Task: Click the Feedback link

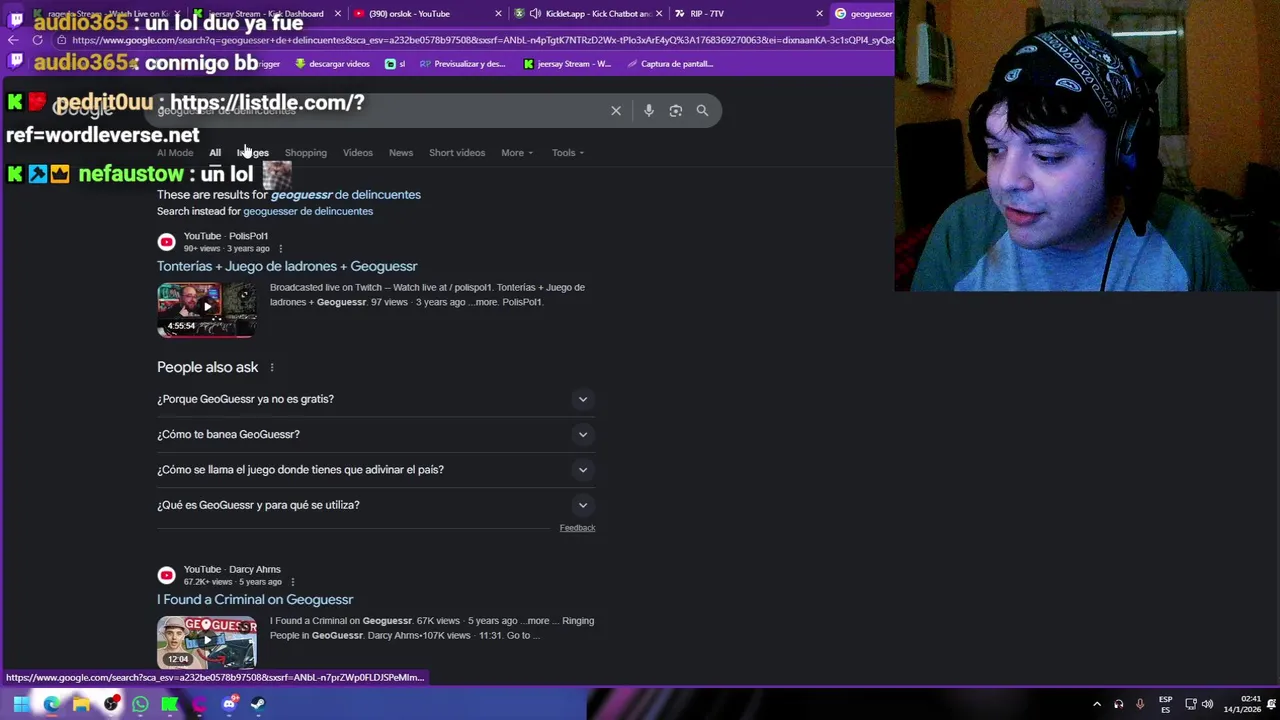Action: [x=577, y=528]
